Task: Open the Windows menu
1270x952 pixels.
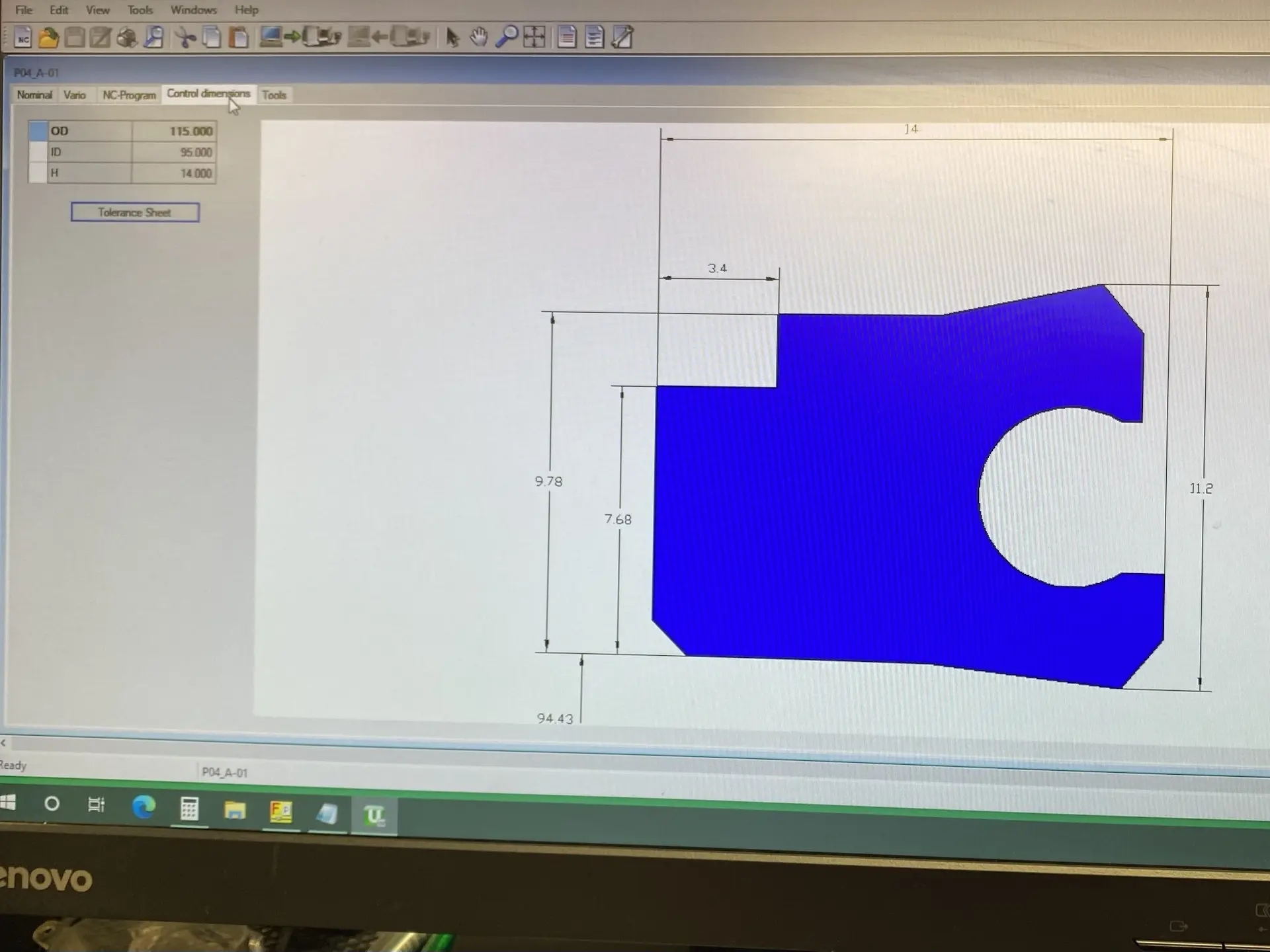Action: tap(194, 10)
